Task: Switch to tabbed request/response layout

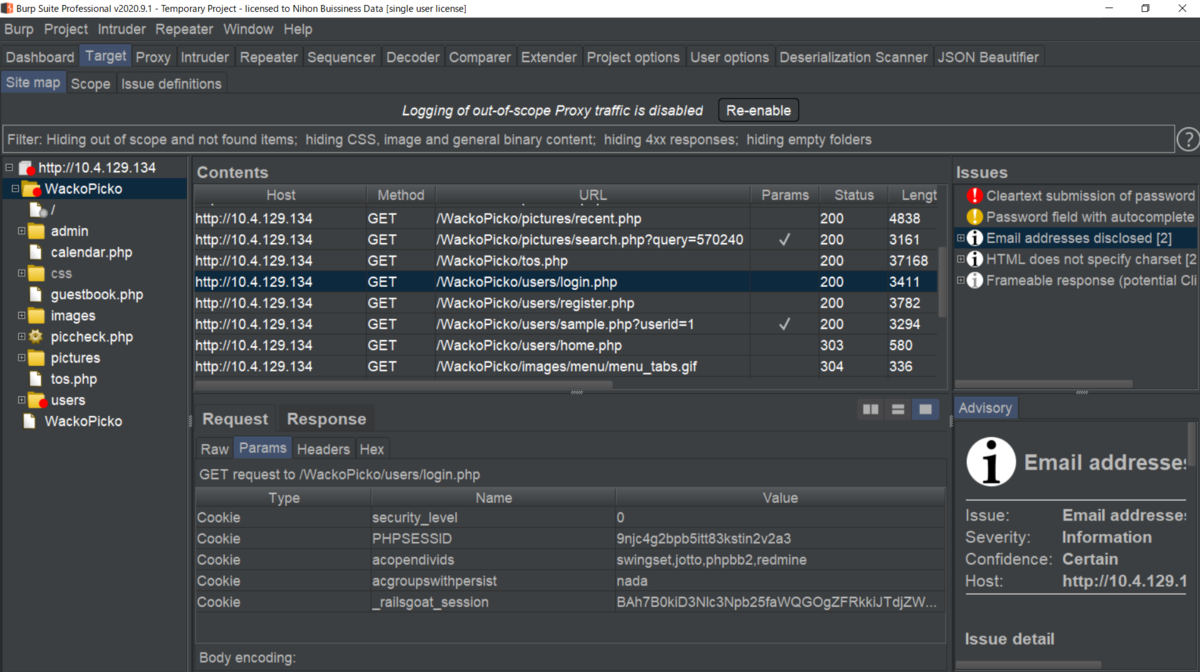Action: (x=926, y=409)
